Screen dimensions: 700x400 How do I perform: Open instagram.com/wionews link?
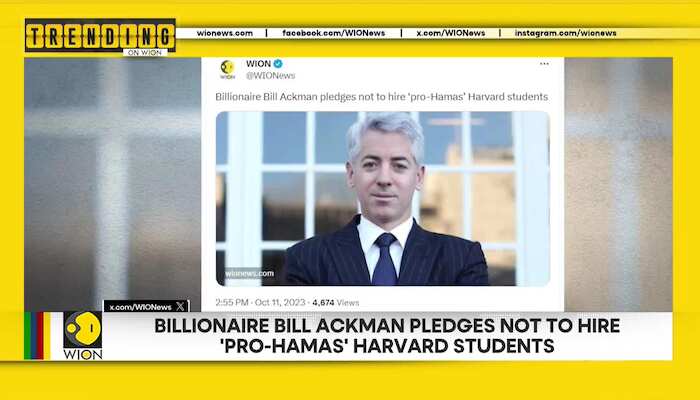click(x=565, y=33)
